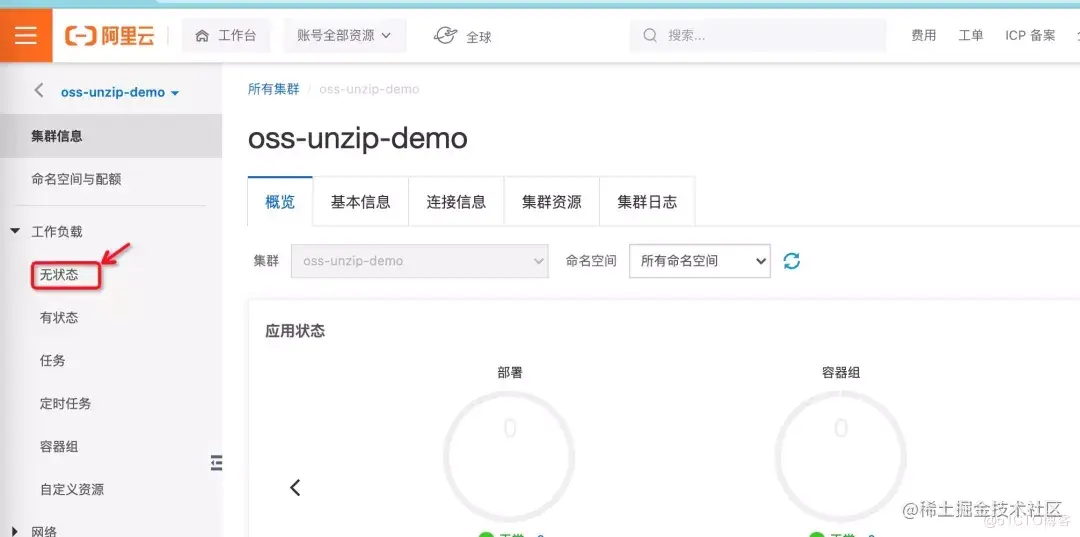Open the ICP 备案 link
The width and height of the screenshot is (1080, 537).
pyautogui.click(x=1030, y=36)
